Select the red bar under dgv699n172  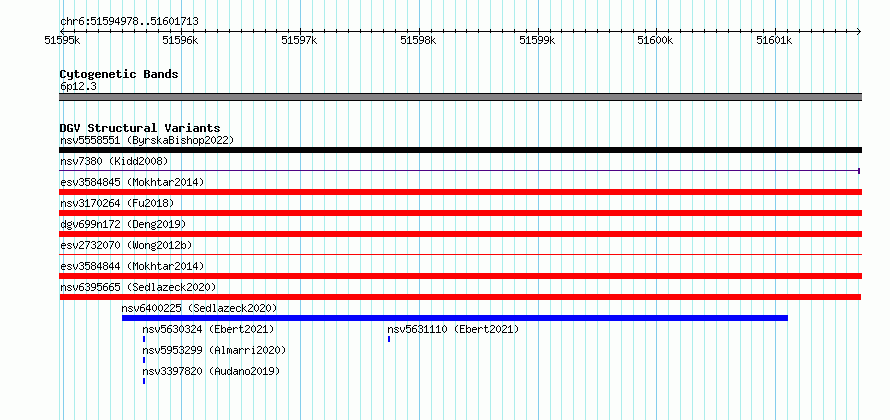tap(460, 234)
